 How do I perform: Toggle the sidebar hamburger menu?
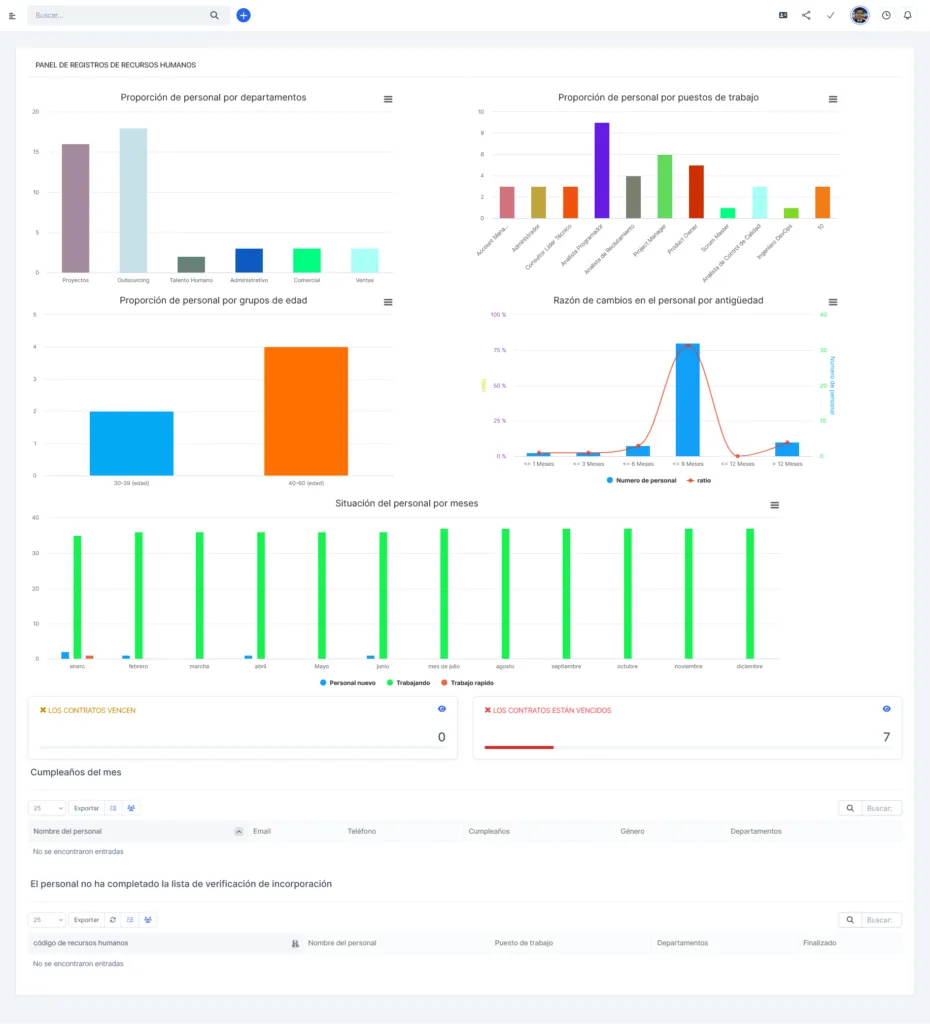tap(12, 16)
